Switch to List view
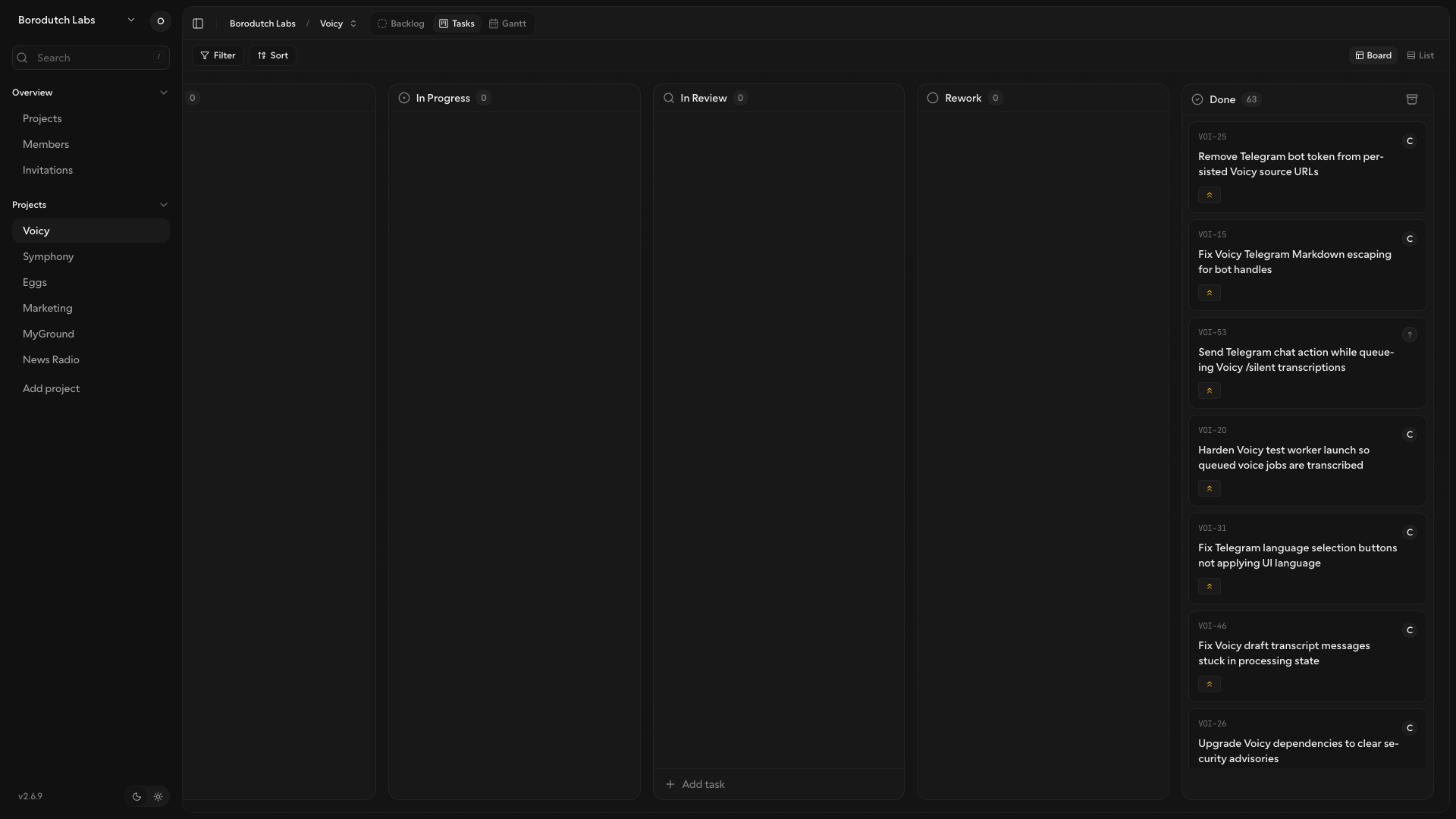The height and width of the screenshot is (819, 1456). 1420,55
